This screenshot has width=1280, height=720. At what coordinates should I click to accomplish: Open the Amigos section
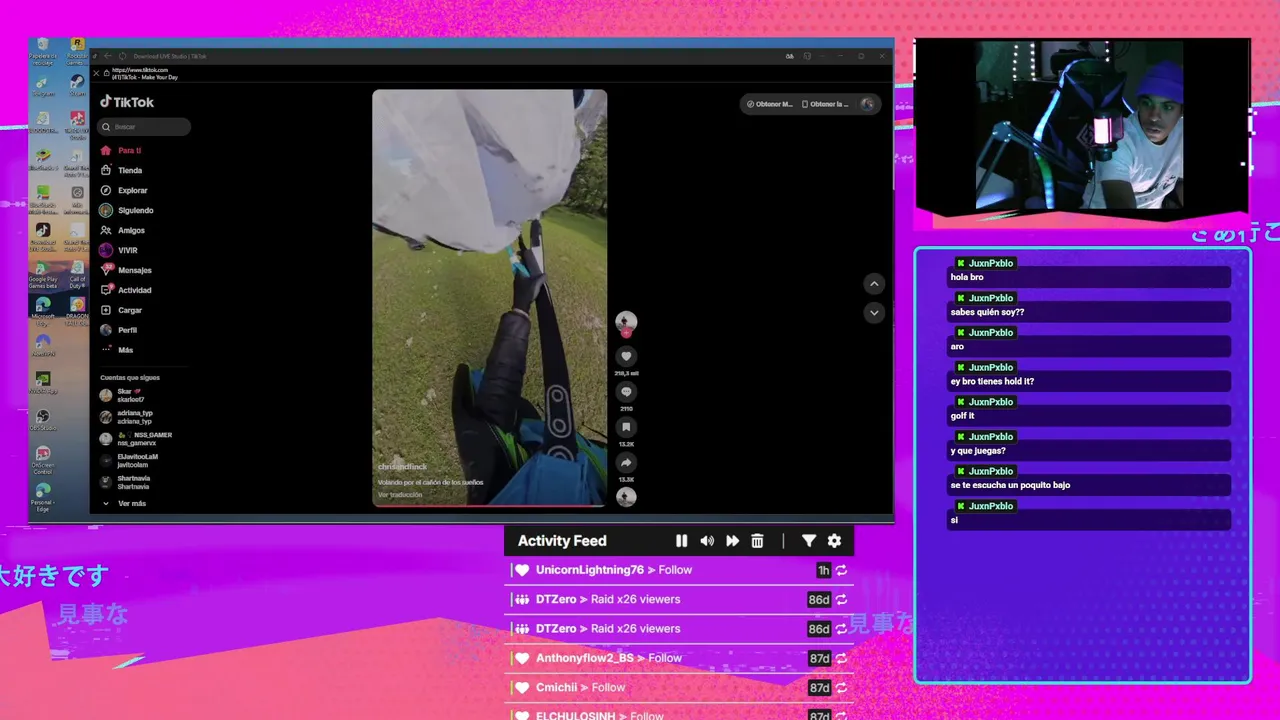(x=122, y=230)
